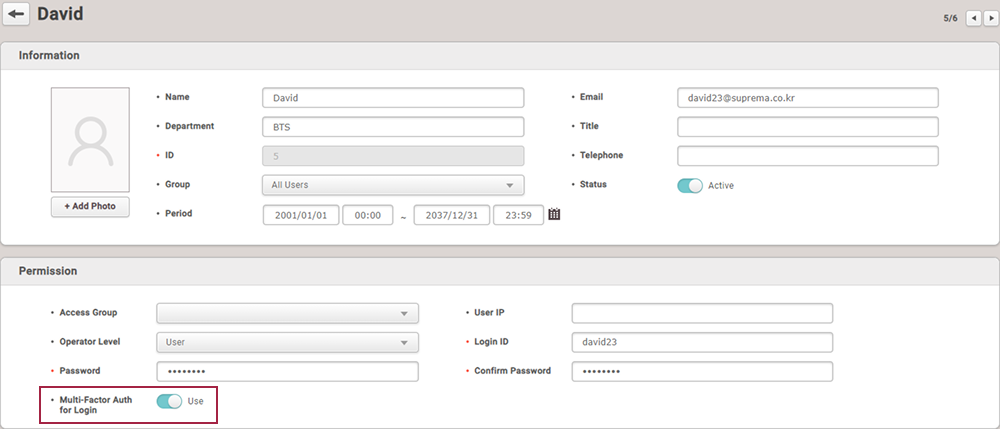The image size is (1000, 429).
Task: Select the Multi-Factor Auth for Login label
Action: [x=96, y=405]
